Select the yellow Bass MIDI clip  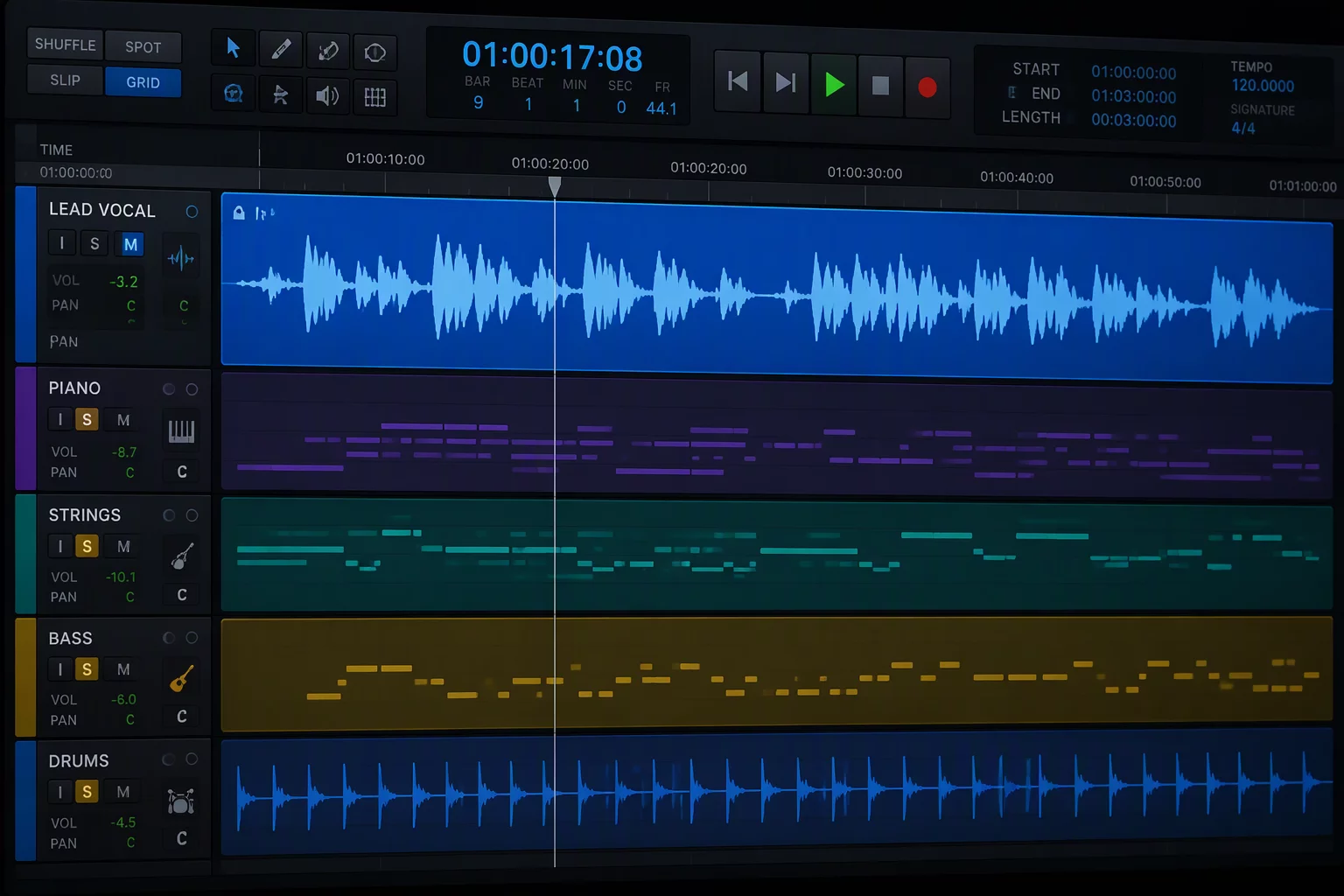[x=777, y=675]
